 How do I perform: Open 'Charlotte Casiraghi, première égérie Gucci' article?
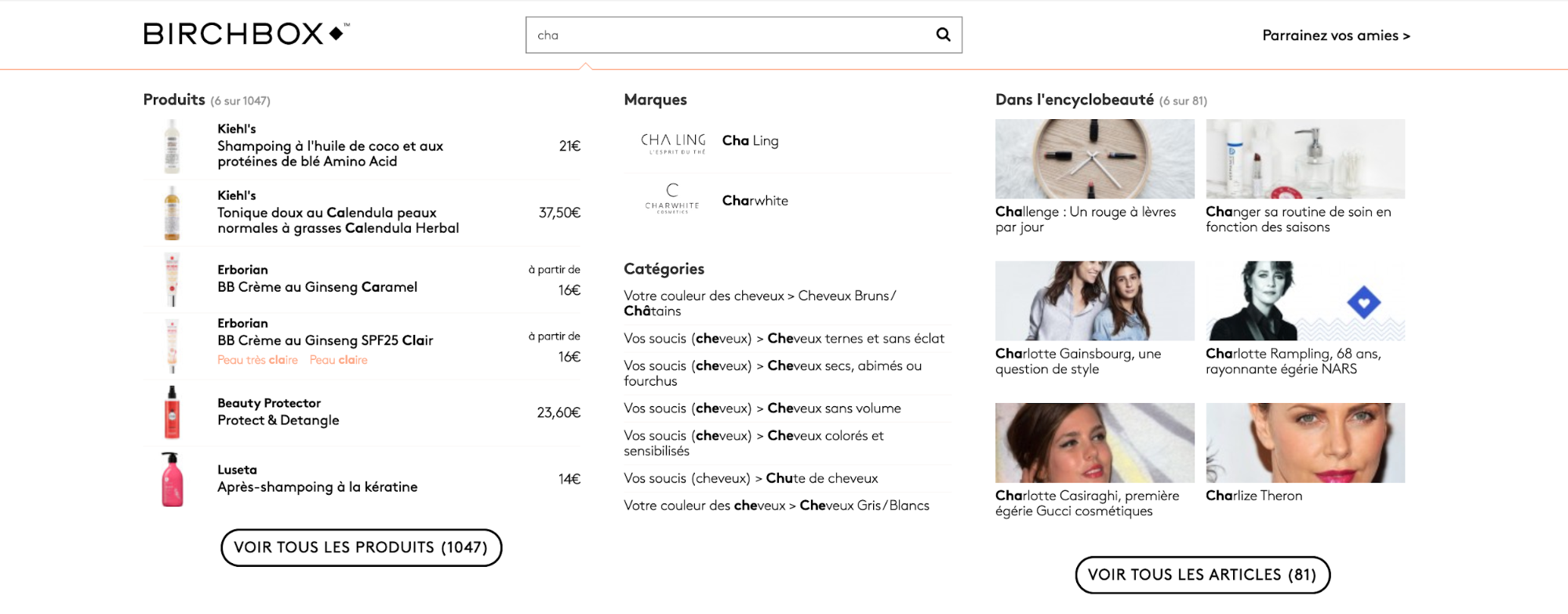(x=1087, y=503)
